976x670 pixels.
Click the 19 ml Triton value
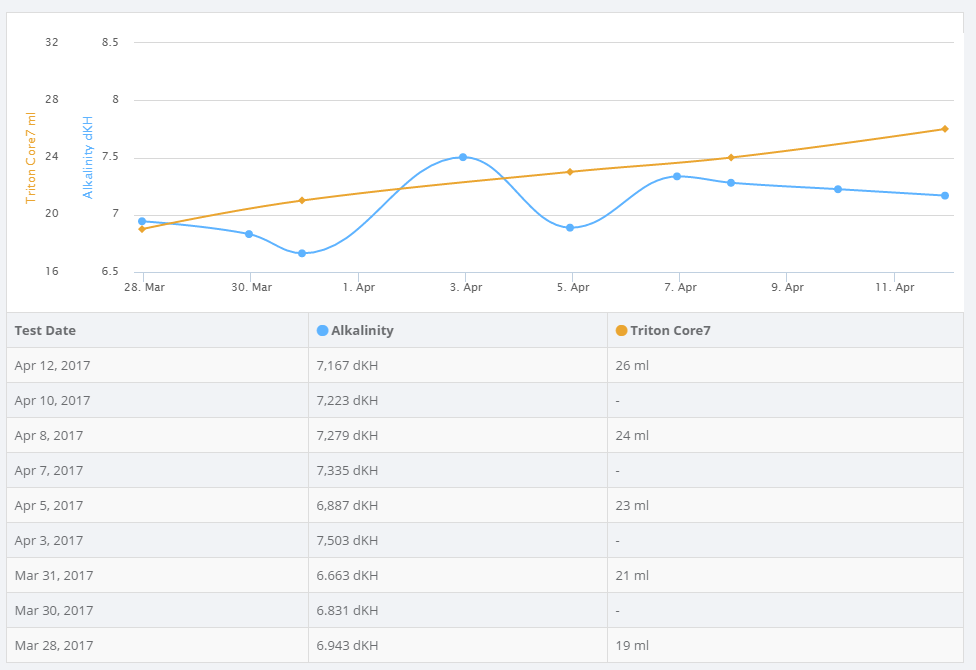(632, 645)
